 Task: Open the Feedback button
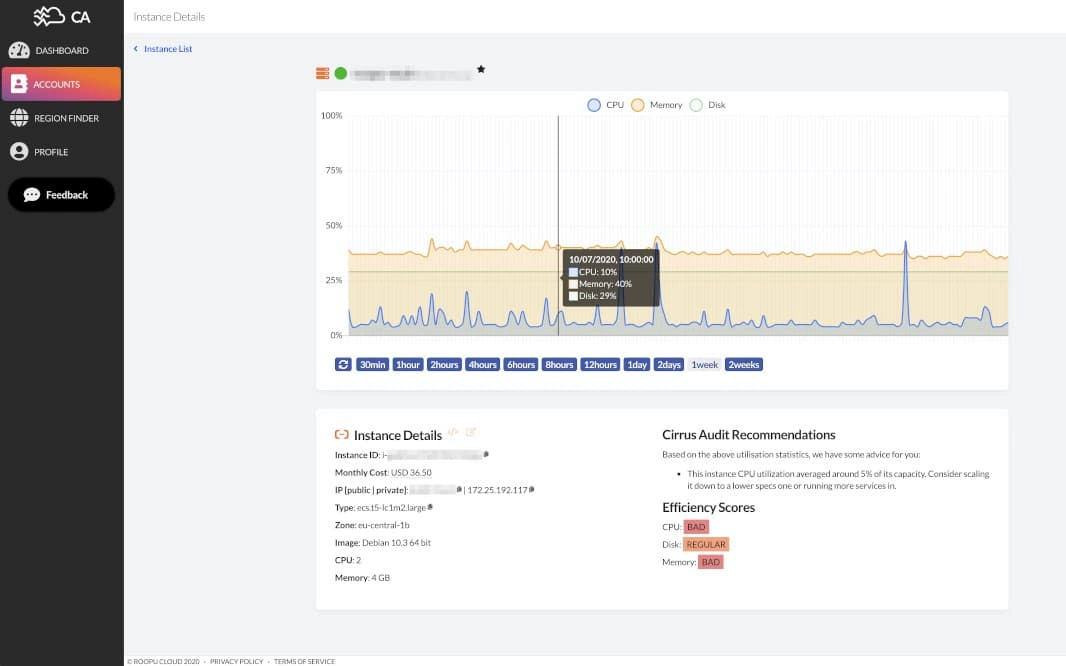point(61,195)
